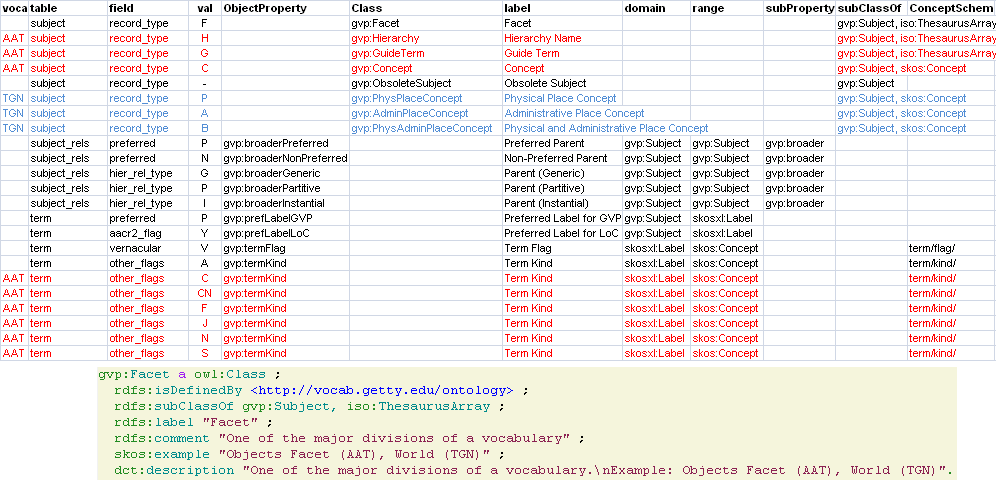Click the Preferred Label for LoC cell

click(x=561, y=233)
